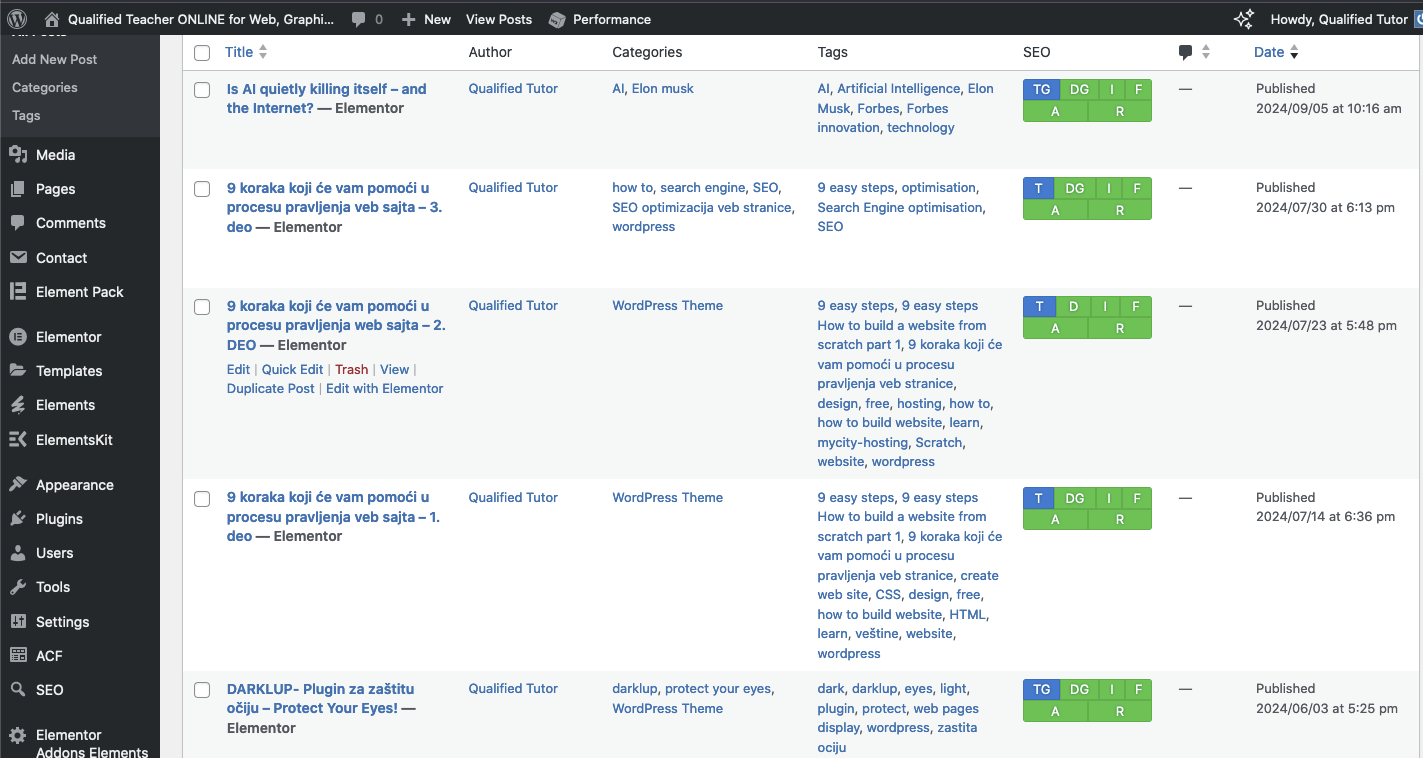Select the DARKLUP post checkbox

202,690
